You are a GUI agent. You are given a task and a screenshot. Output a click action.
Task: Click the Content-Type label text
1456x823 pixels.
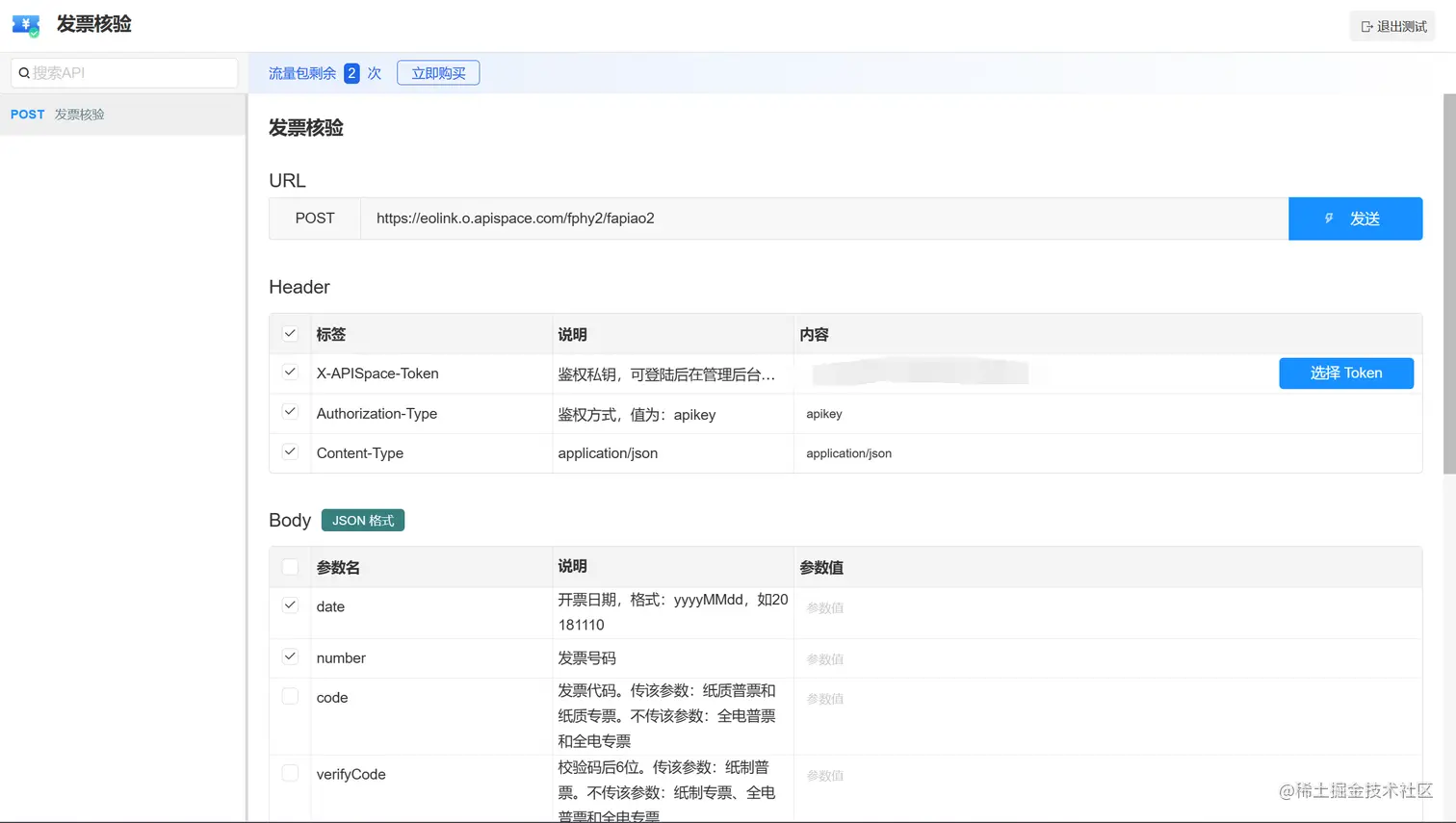point(360,453)
